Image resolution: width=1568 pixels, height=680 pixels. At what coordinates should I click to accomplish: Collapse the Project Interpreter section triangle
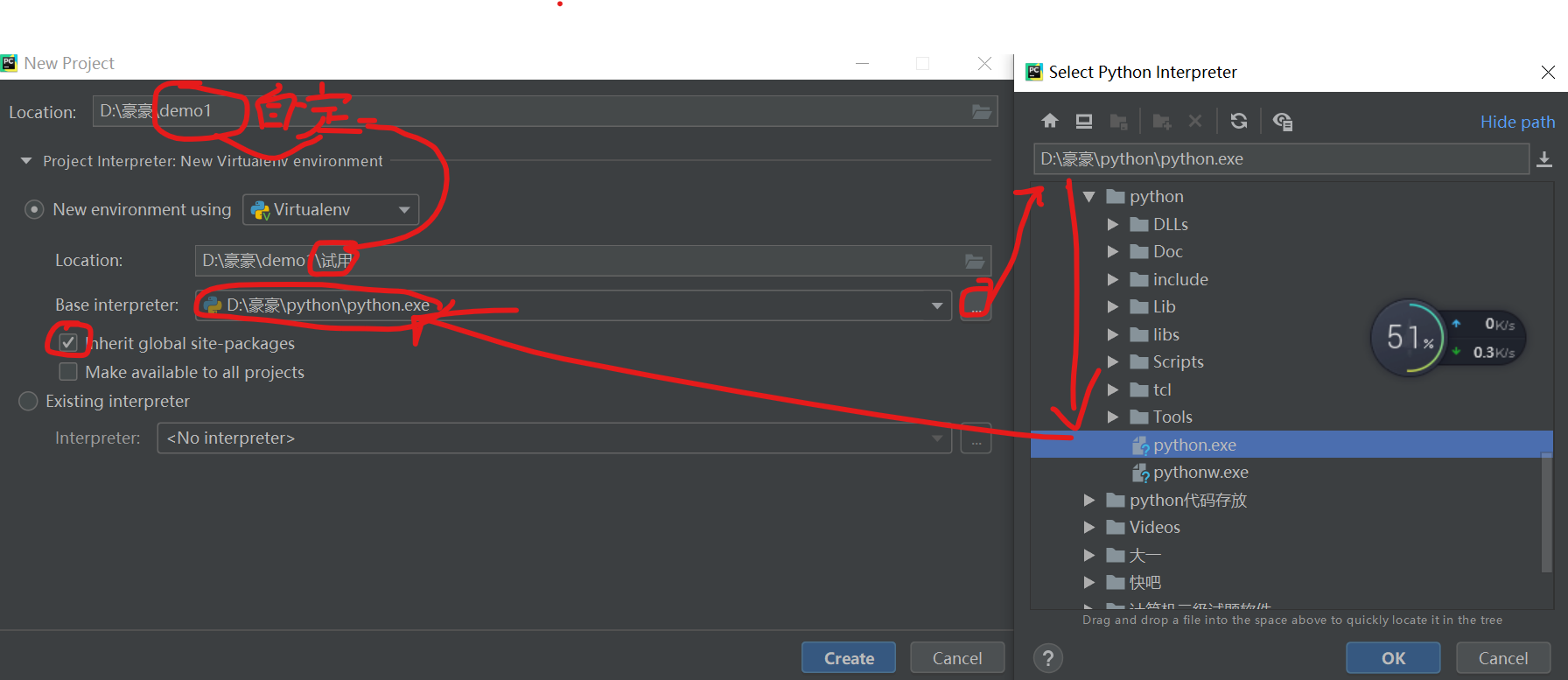click(x=26, y=161)
